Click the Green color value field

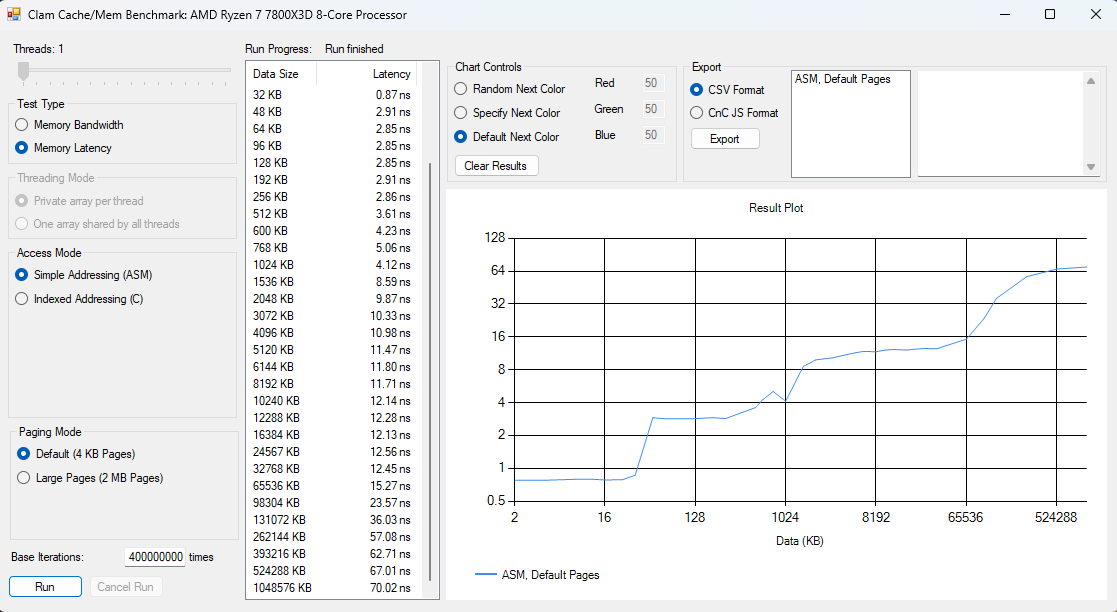tap(653, 109)
